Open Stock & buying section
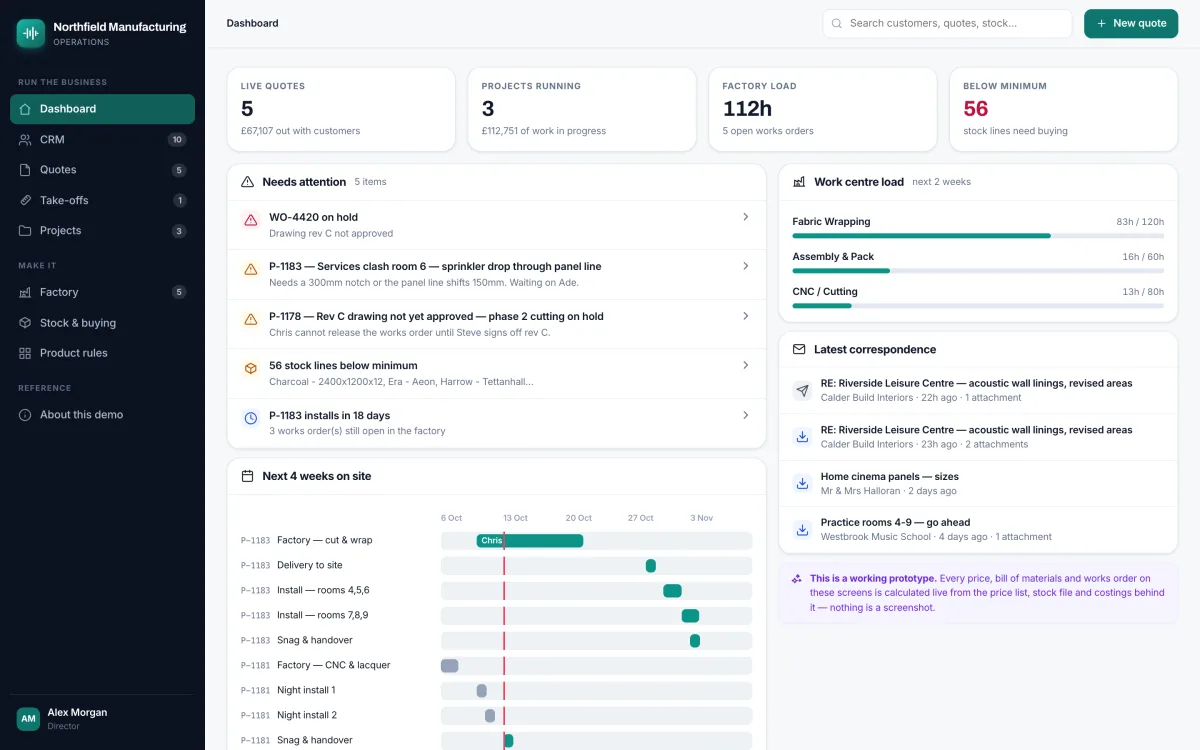 pos(102,323)
